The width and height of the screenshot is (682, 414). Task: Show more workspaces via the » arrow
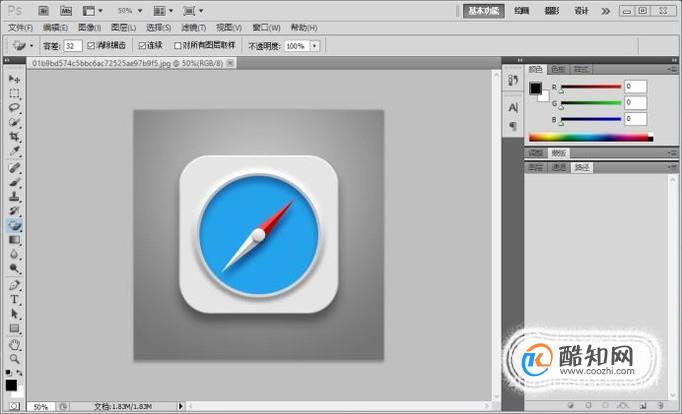pos(605,11)
